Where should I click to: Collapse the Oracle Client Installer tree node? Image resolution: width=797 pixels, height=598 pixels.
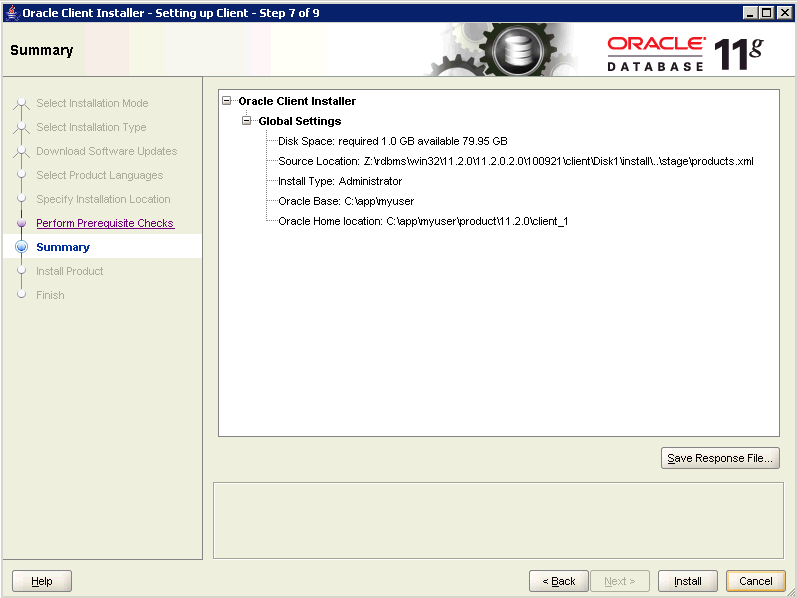[227, 101]
